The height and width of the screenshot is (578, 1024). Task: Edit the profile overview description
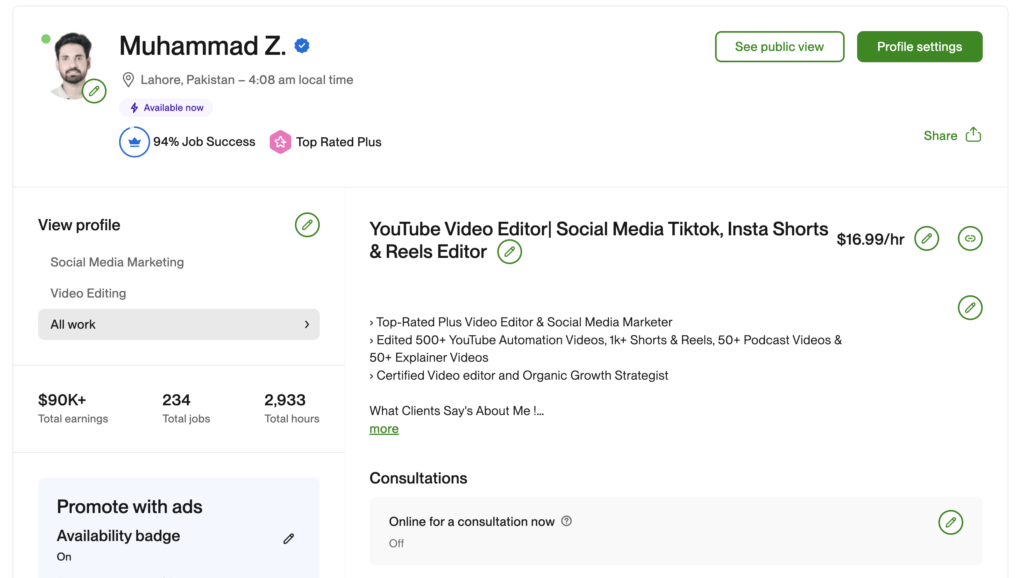click(970, 308)
